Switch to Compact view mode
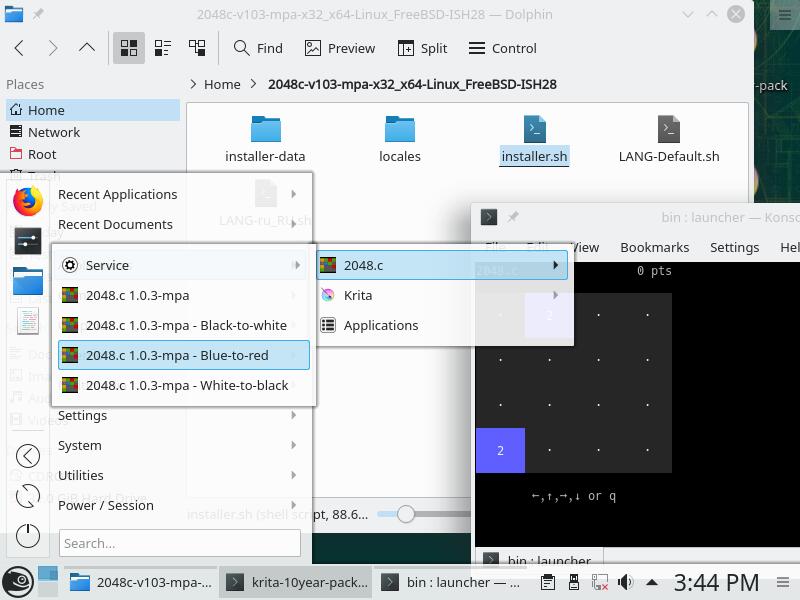Image resolution: width=800 pixels, height=600 pixels. coord(163,48)
